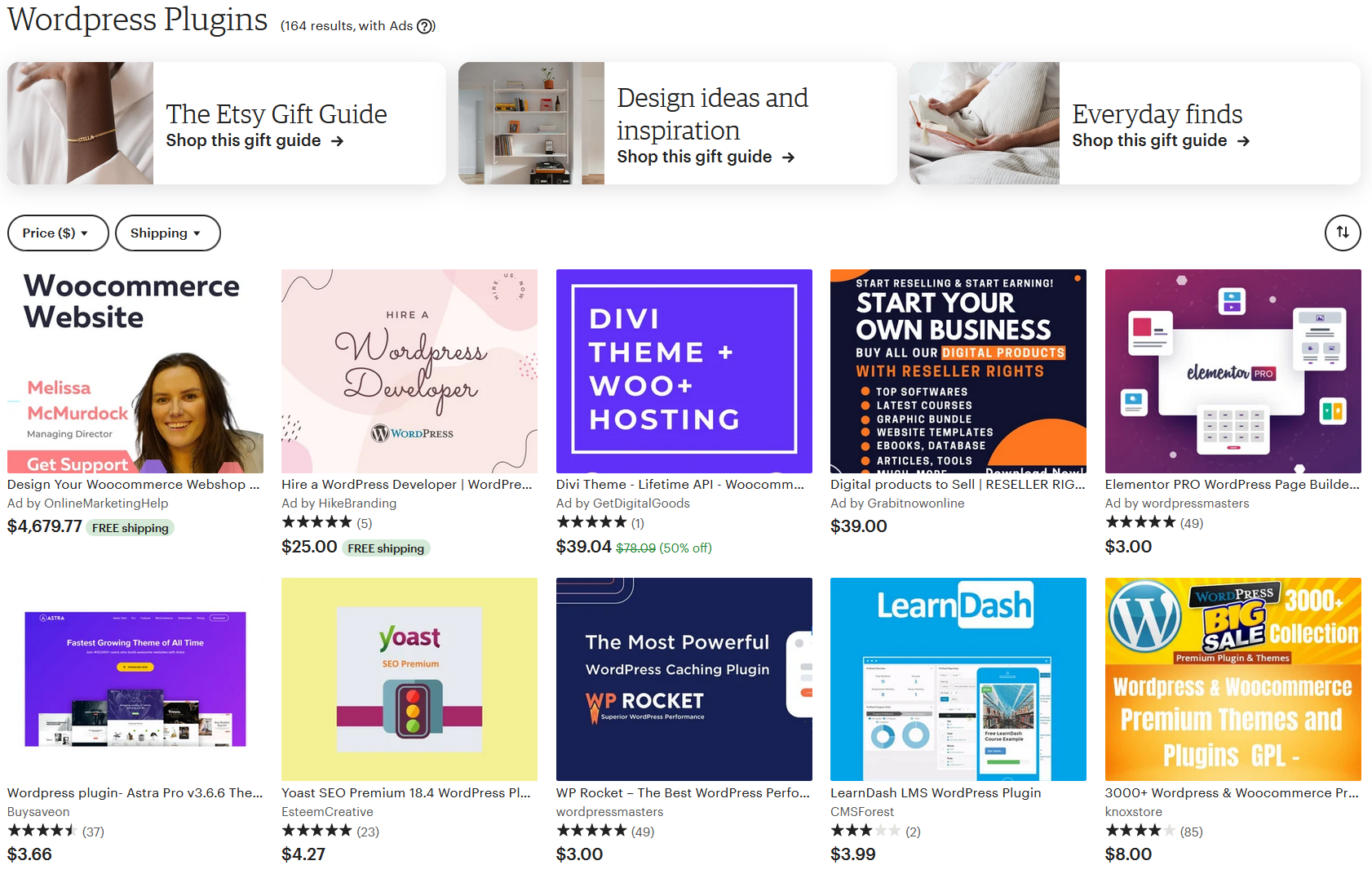
Task: Open the sort order icon button
Action: (1343, 233)
